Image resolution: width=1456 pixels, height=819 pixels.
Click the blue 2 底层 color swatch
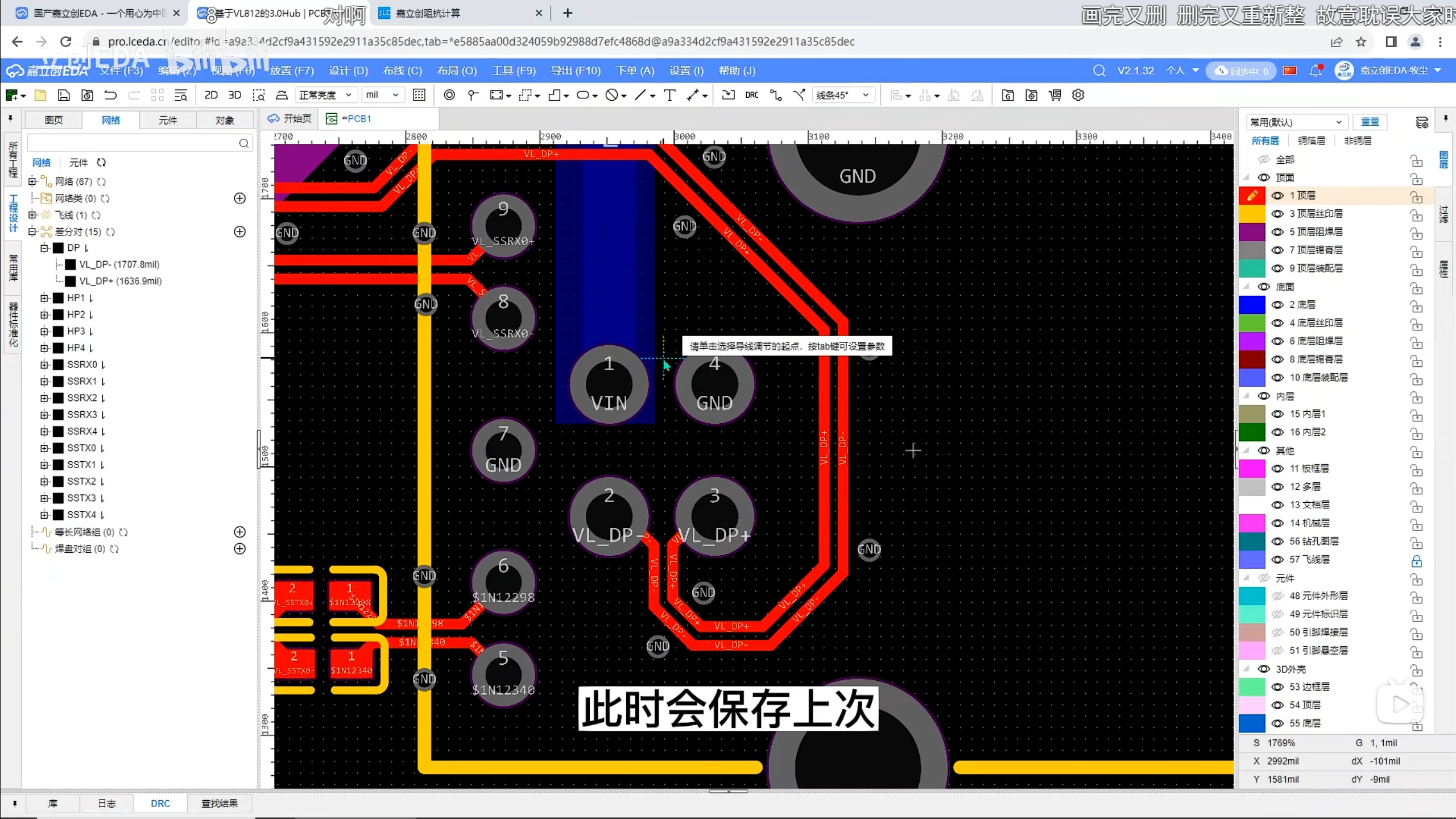(1252, 305)
